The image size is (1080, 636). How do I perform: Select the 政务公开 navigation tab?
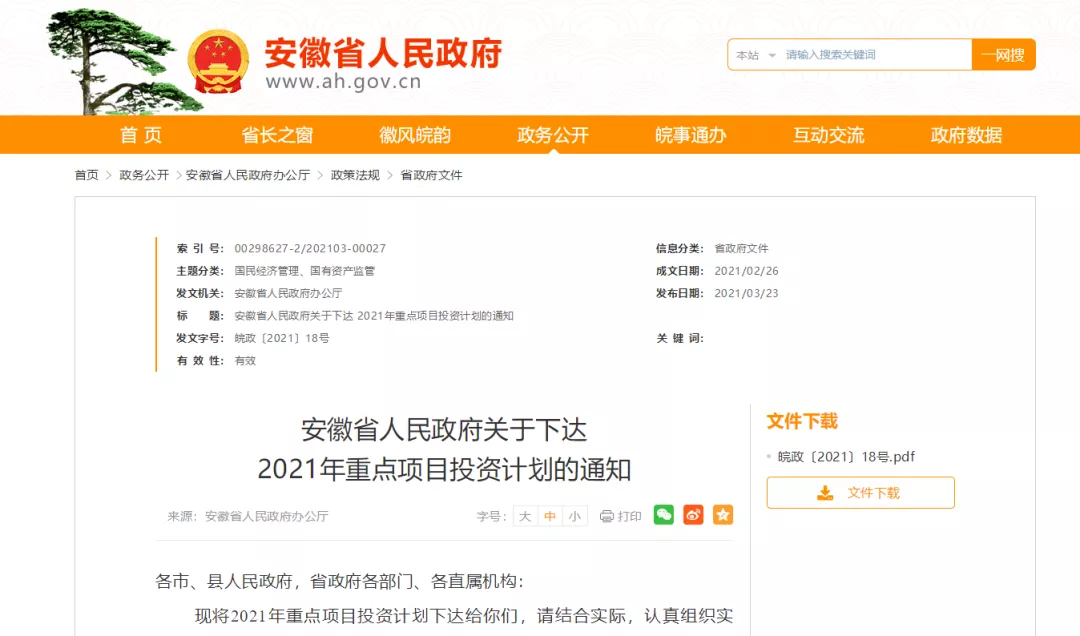[553, 135]
